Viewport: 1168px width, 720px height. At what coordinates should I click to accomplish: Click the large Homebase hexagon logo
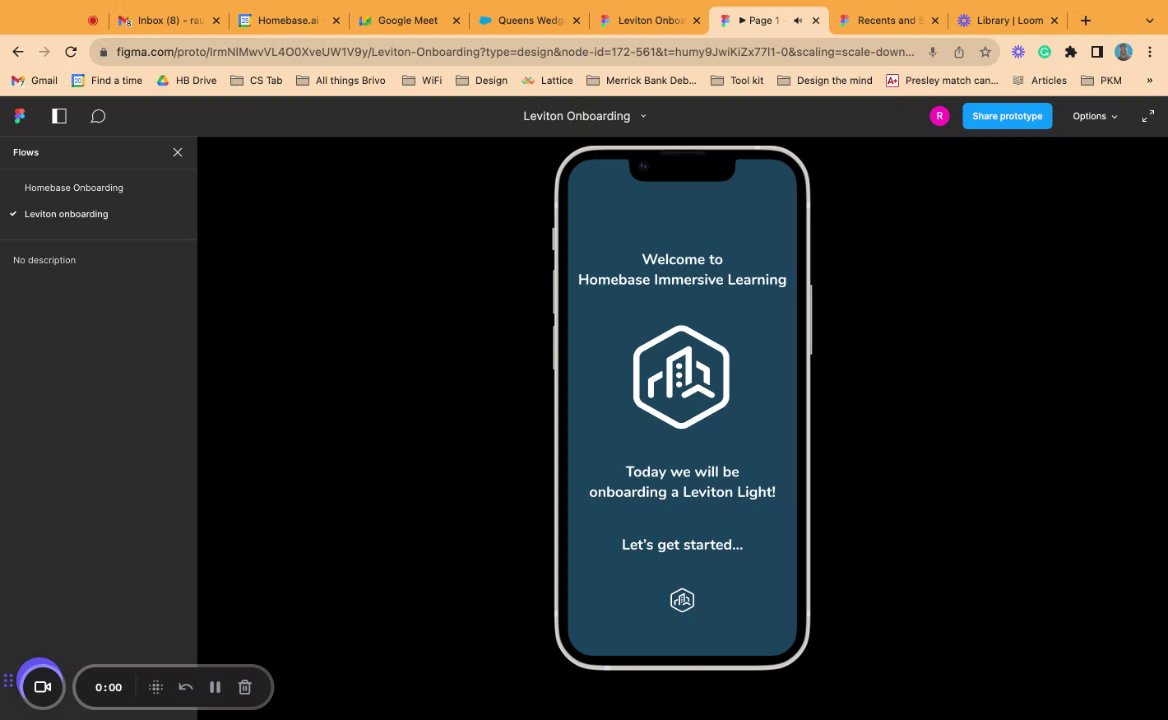coord(681,377)
